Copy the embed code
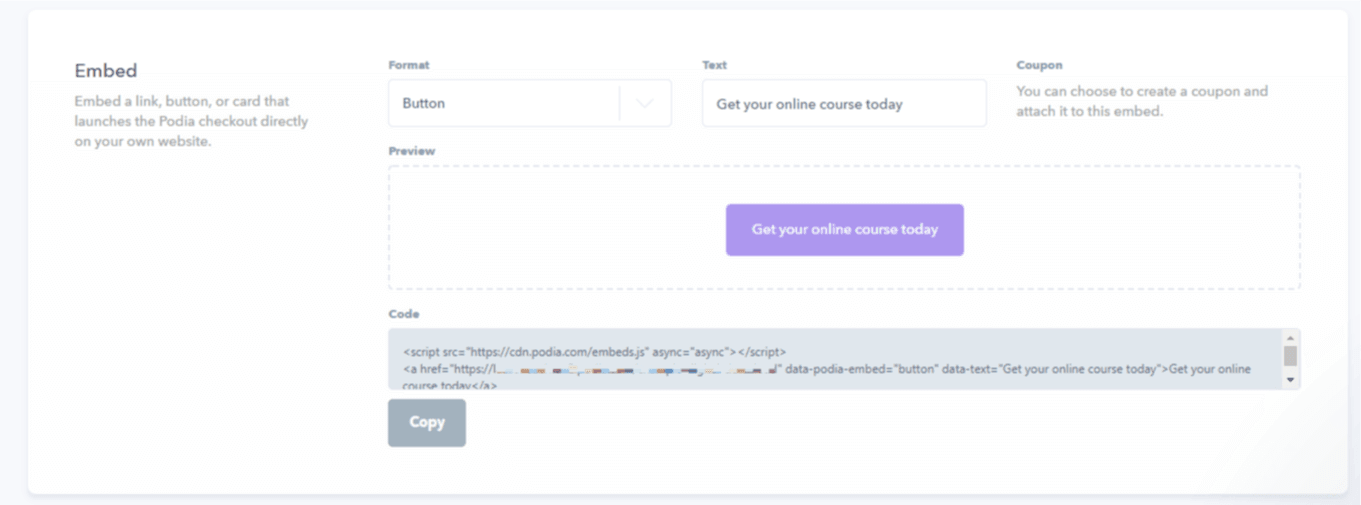The width and height of the screenshot is (1361, 505). click(x=427, y=422)
